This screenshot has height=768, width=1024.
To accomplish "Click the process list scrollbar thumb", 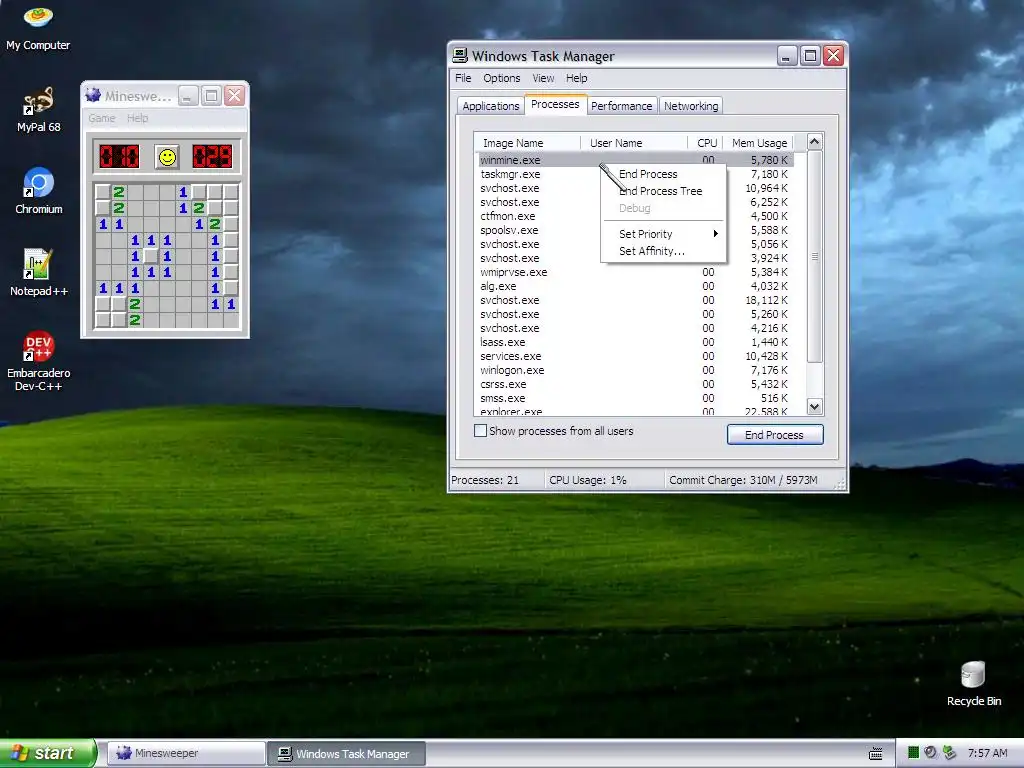I will [x=814, y=257].
